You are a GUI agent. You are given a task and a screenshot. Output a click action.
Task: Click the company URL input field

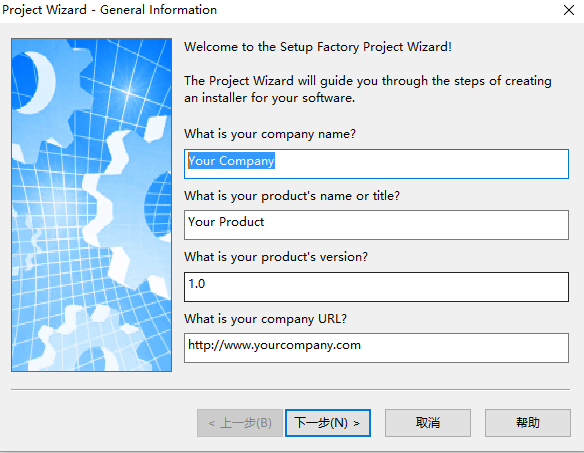click(376, 348)
